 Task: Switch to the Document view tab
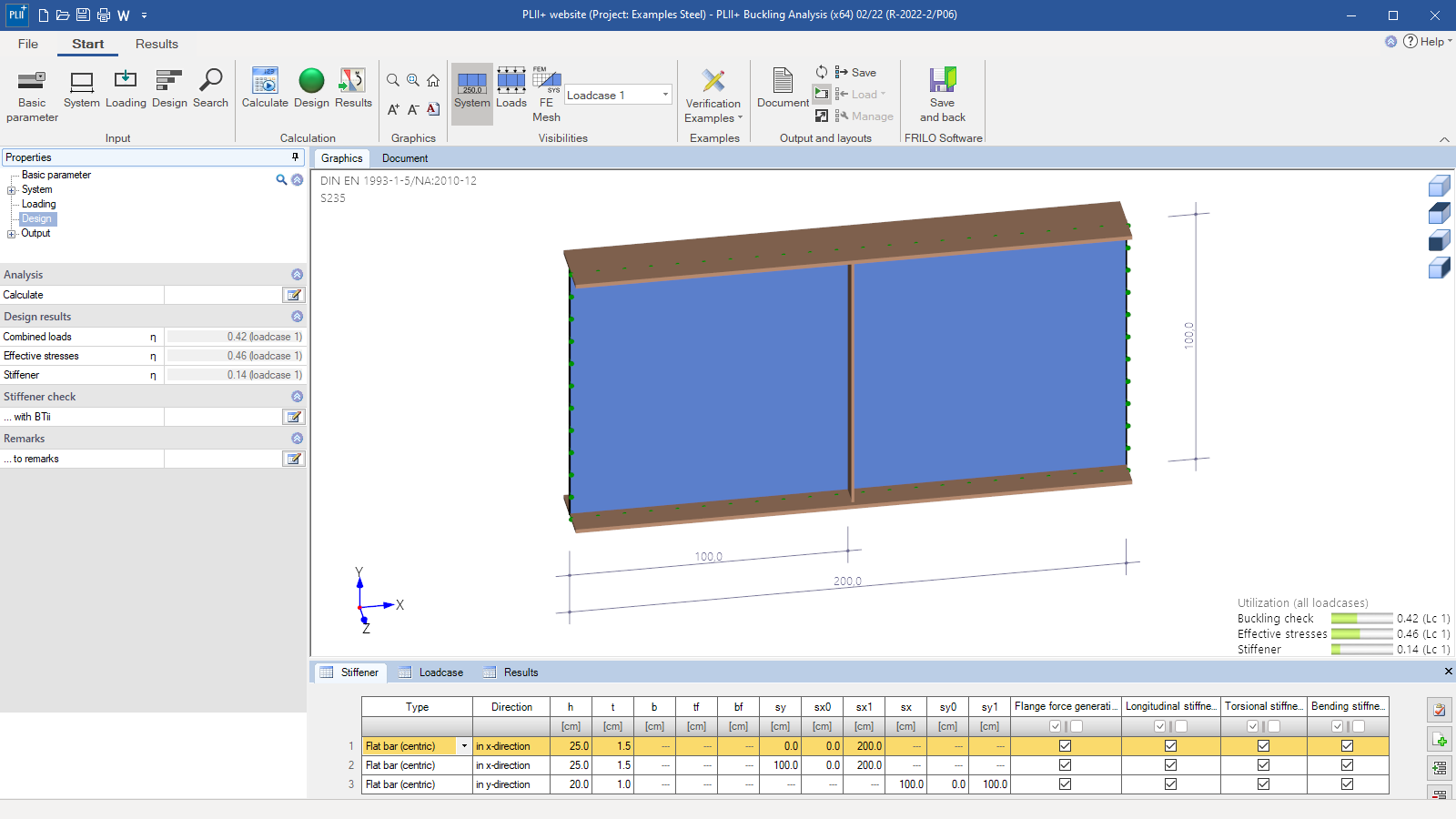[405, 158]
